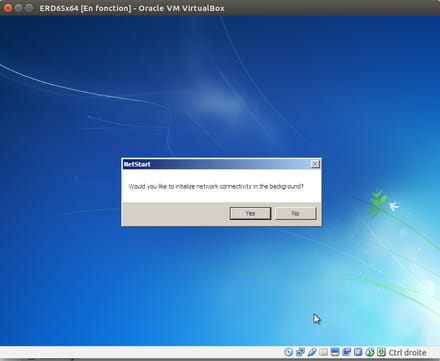Screen dimensions: 440x361
Task: Maximize the ERD65x64 VirtualBox window
Action: click(29, 8)
